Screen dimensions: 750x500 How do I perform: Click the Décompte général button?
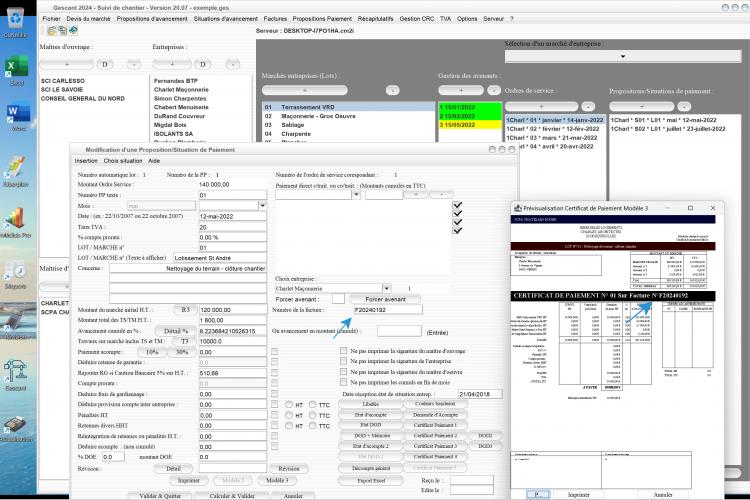pos(371,468)
